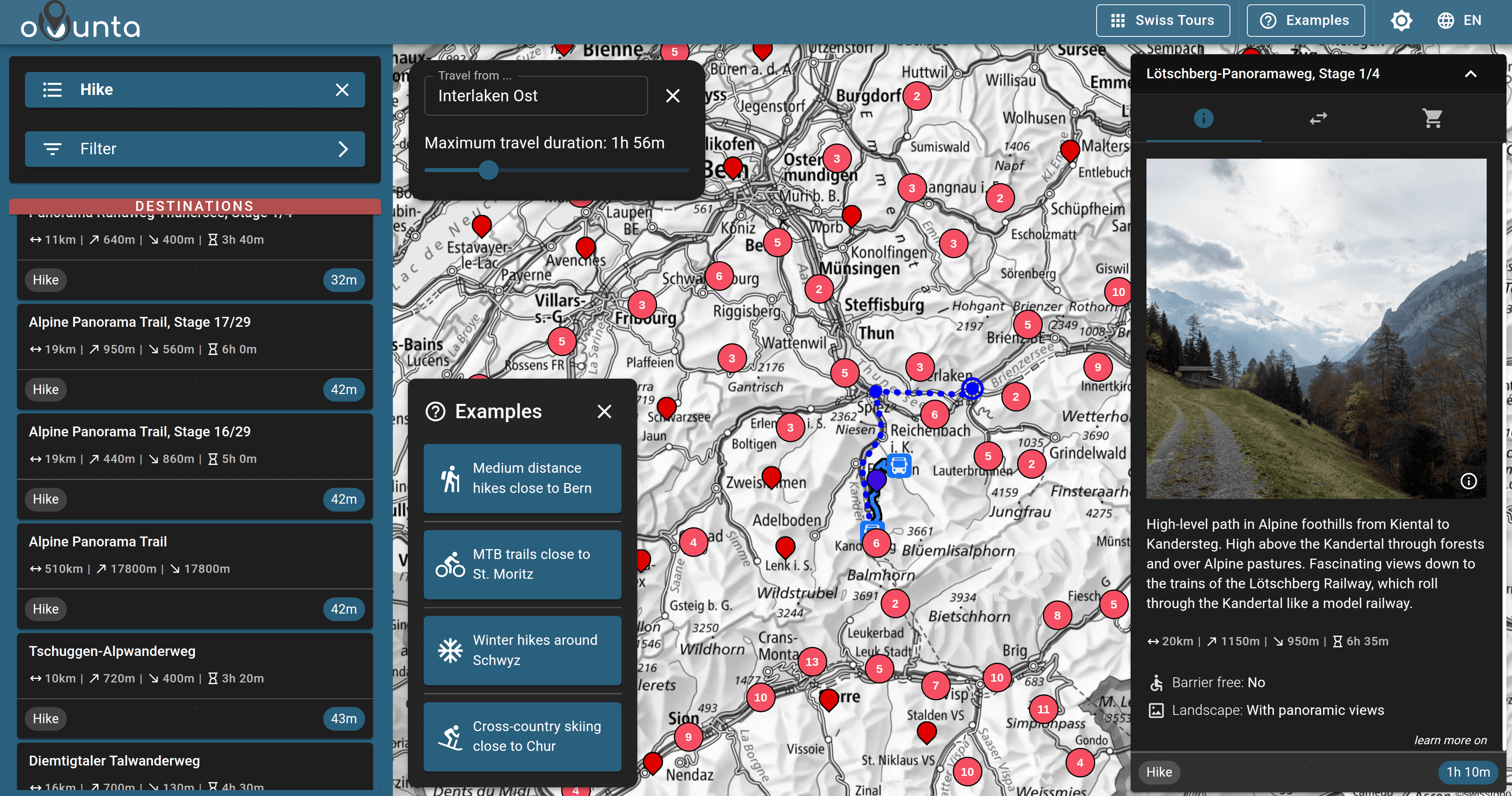The width and height of the screenshot is (1512, 796).
Task: Toggle the Hike label under Tschuggen-Alpwanderweg
Action: pyautogui.click(x=45, y=718)
